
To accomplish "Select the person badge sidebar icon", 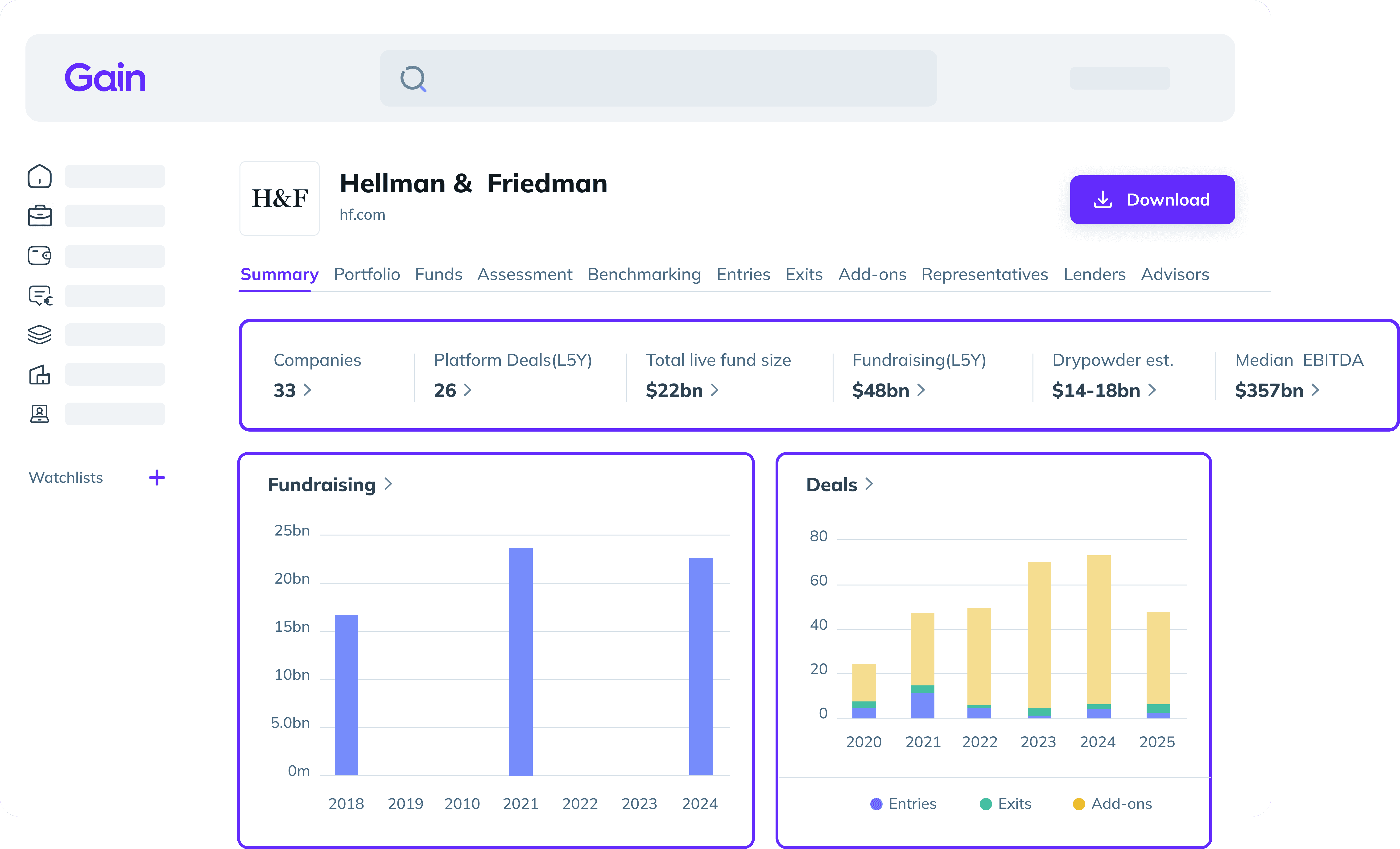I will coord(39,414).
